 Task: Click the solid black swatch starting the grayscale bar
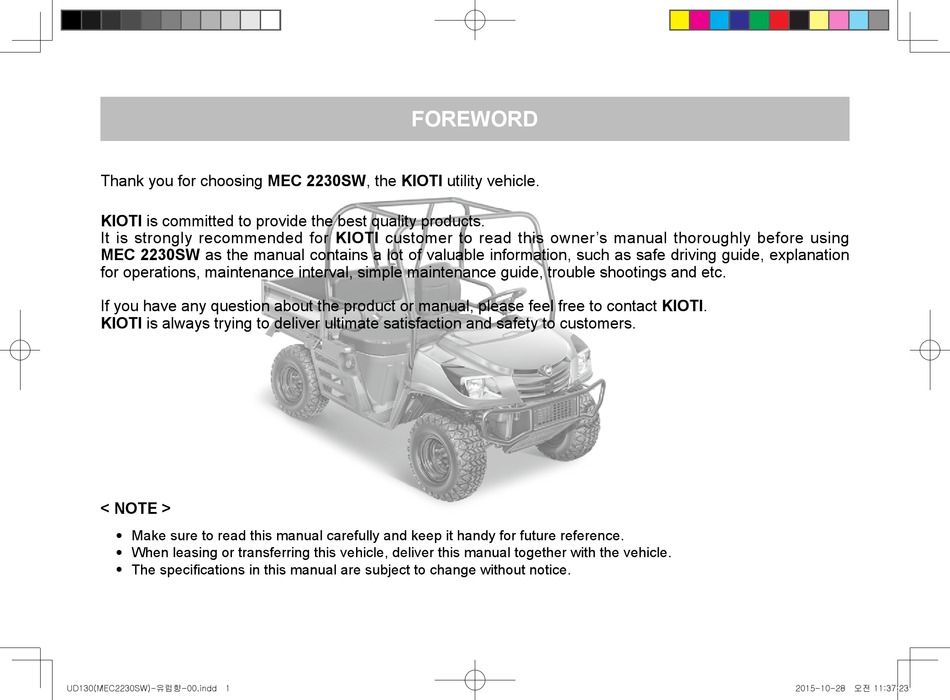coord(71,20)
